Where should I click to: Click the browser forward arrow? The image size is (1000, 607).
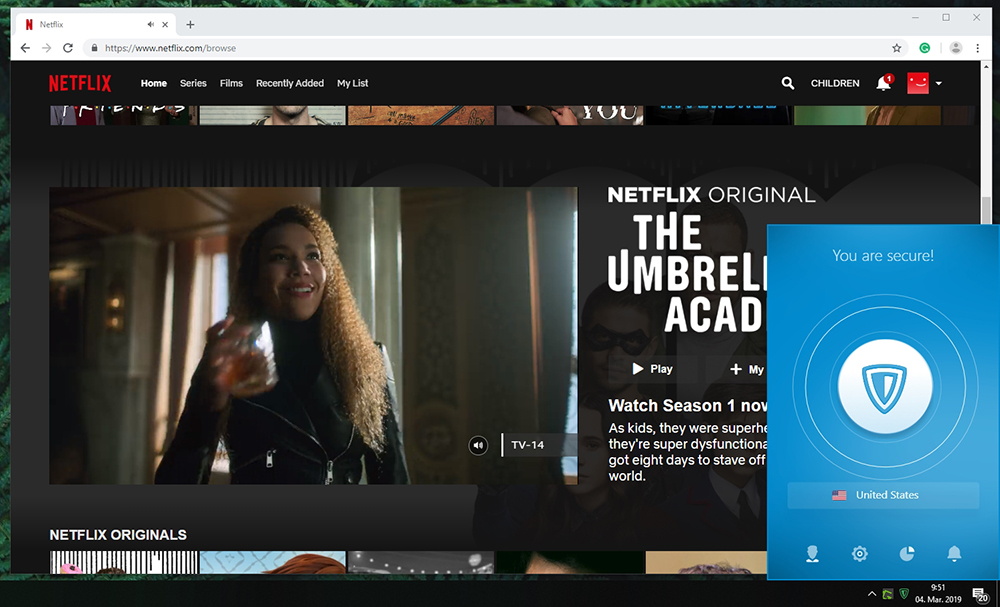47,48
